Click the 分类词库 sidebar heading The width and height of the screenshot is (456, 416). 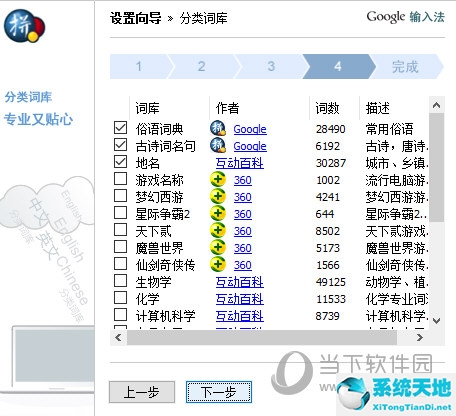[28, 97]
